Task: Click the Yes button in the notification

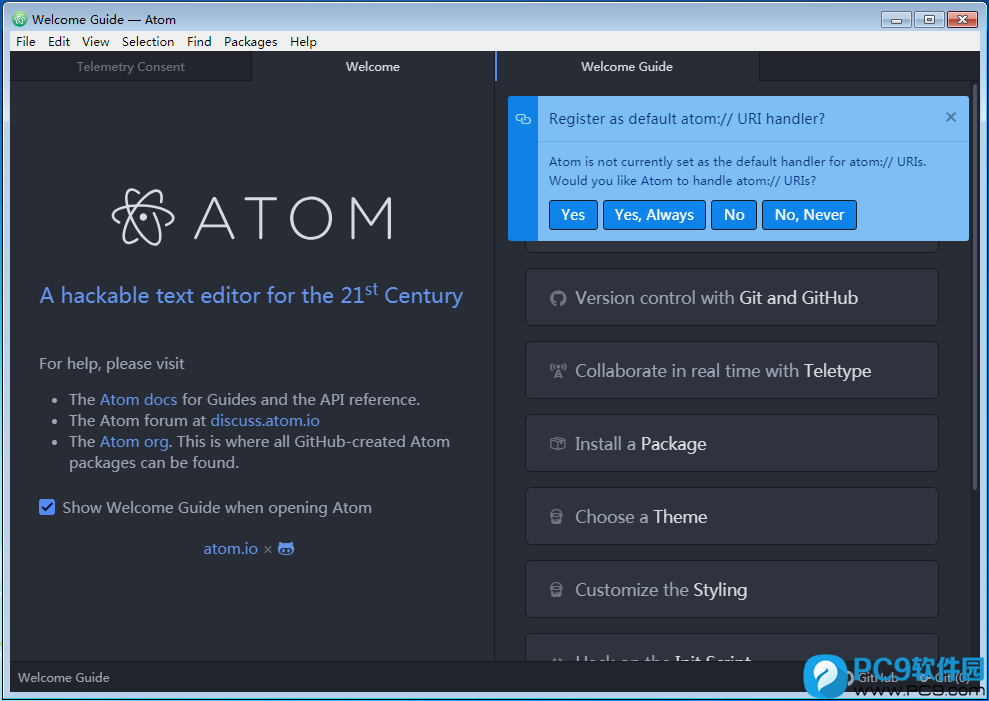Action: tap(573, 215)
